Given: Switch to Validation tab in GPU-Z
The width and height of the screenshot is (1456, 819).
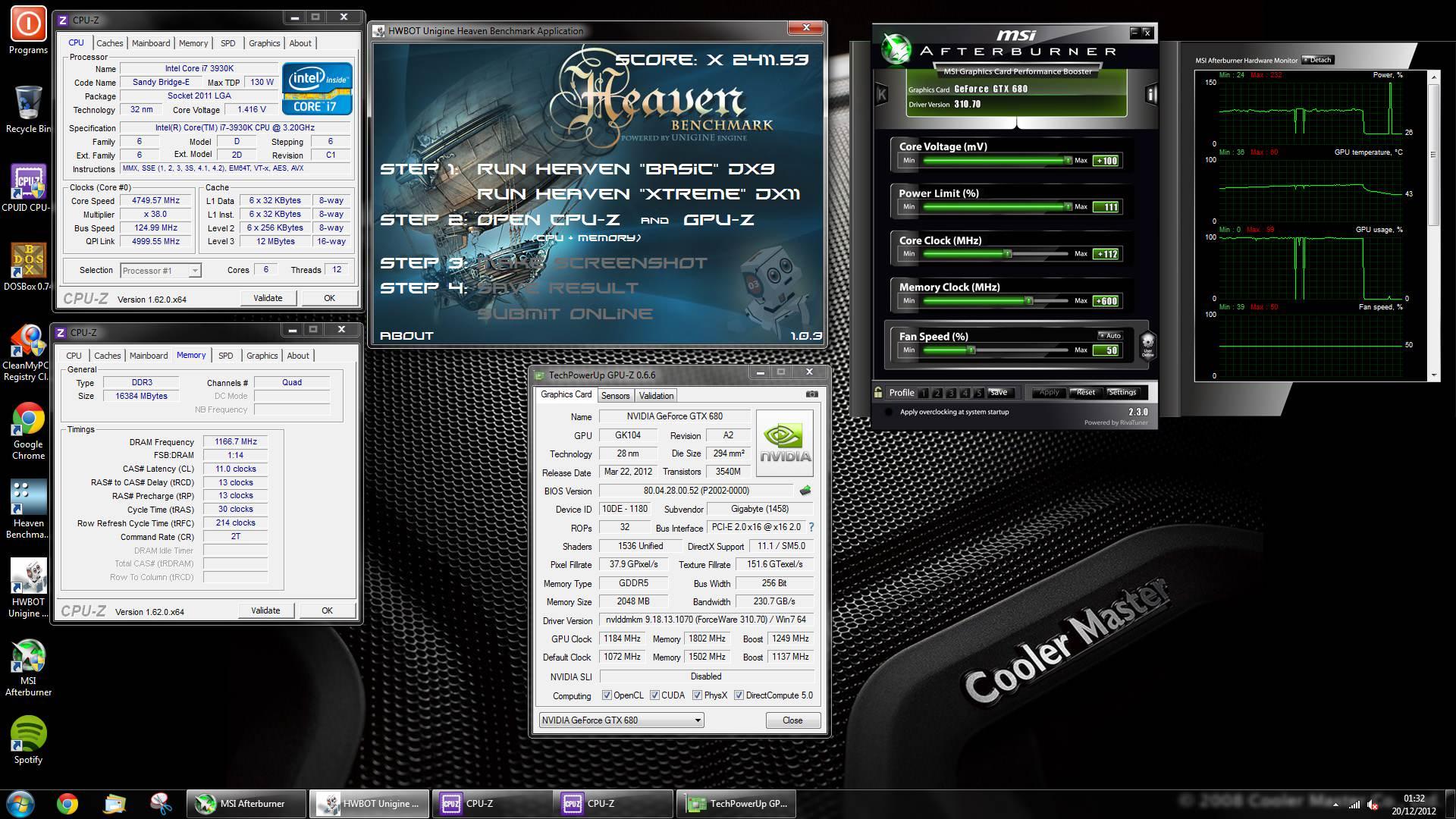Looking at the screenshot, I should pos(656,396).
